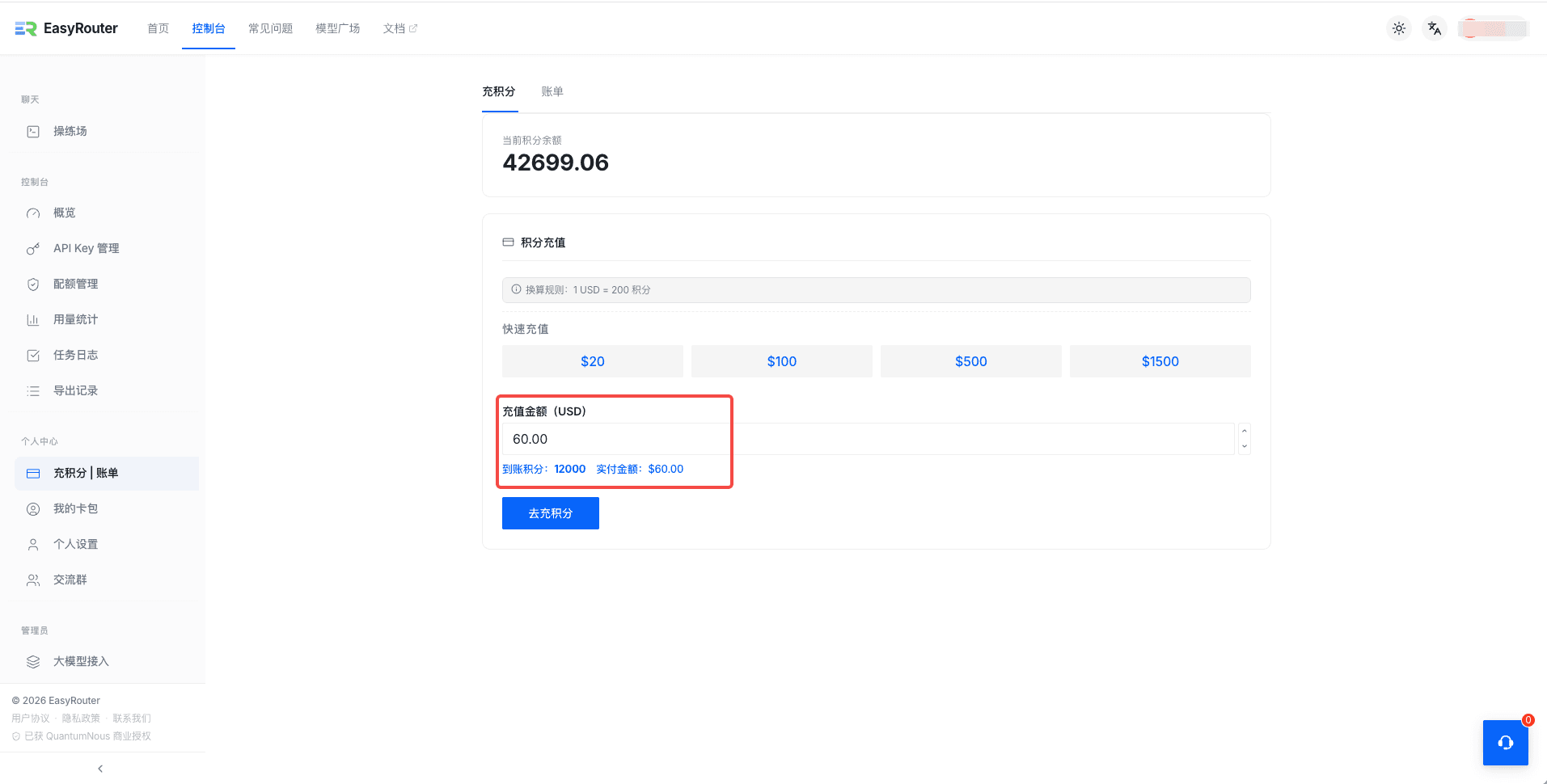The image size is (1547, 784).
Task: Click the 换算规则: 1 USD = 200 积分 text
Action: pyautogui.click(x=588, y=289)
